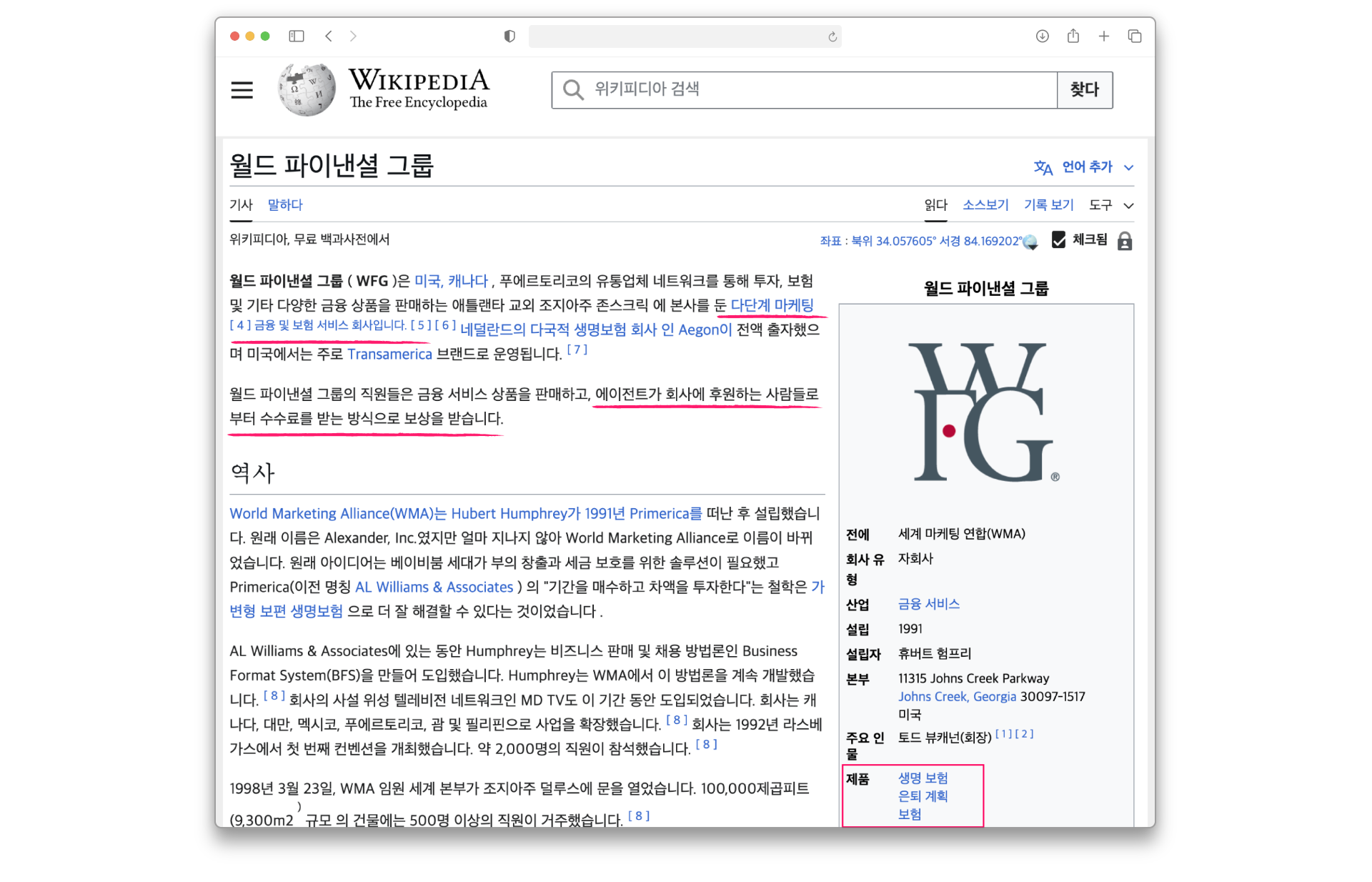Screen dimensions: 1372x882
Task: Go back with Safari back arrow
Action: (329, 36)
